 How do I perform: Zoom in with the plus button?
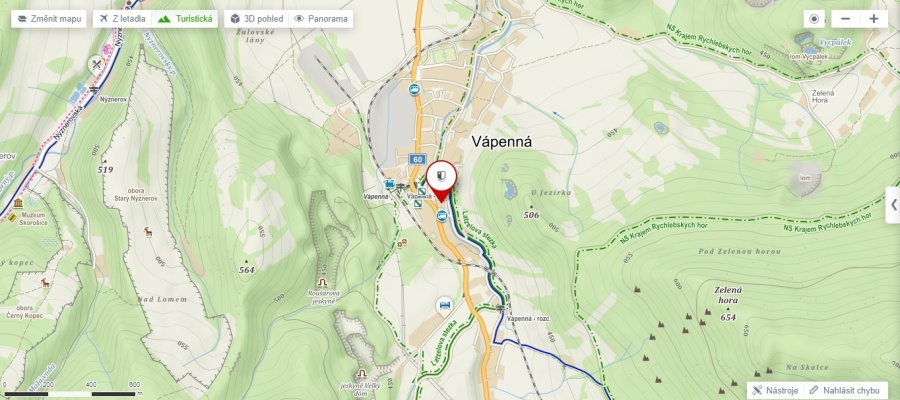874,19
